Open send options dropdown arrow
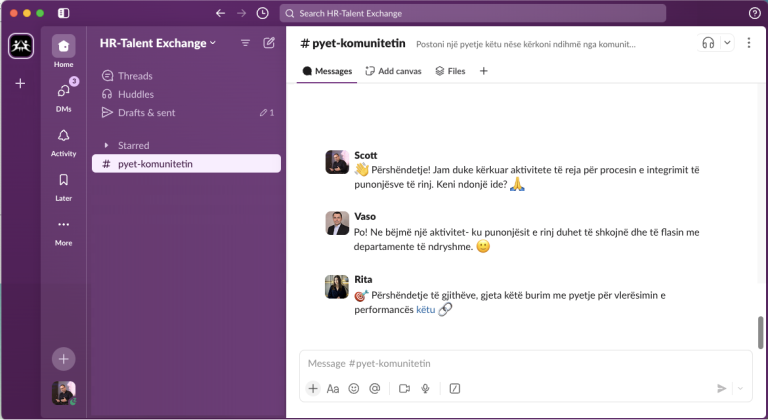 pos(740,388)
